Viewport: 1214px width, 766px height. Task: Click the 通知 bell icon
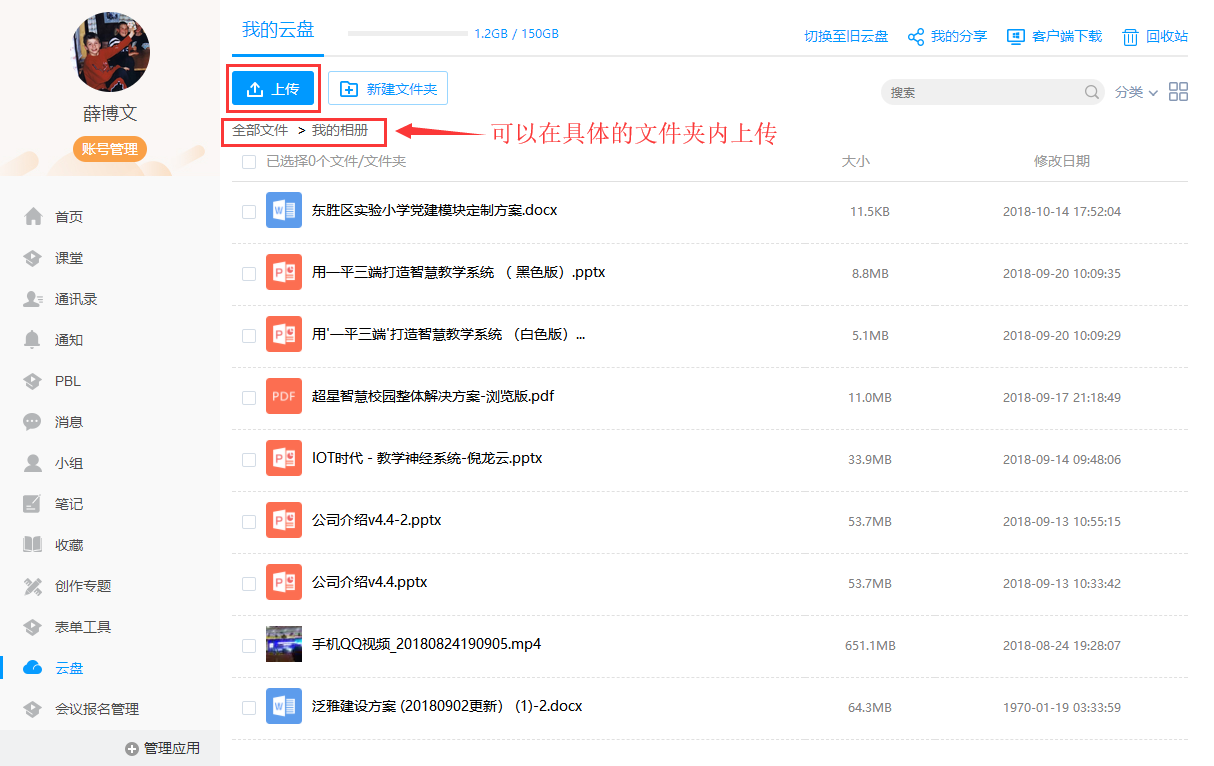(33, 340)
